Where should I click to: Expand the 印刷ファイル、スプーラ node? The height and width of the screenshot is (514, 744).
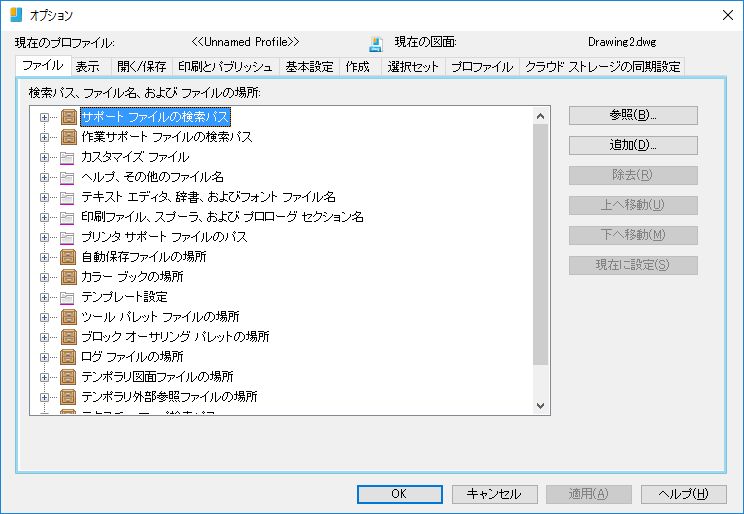point(44,217)
